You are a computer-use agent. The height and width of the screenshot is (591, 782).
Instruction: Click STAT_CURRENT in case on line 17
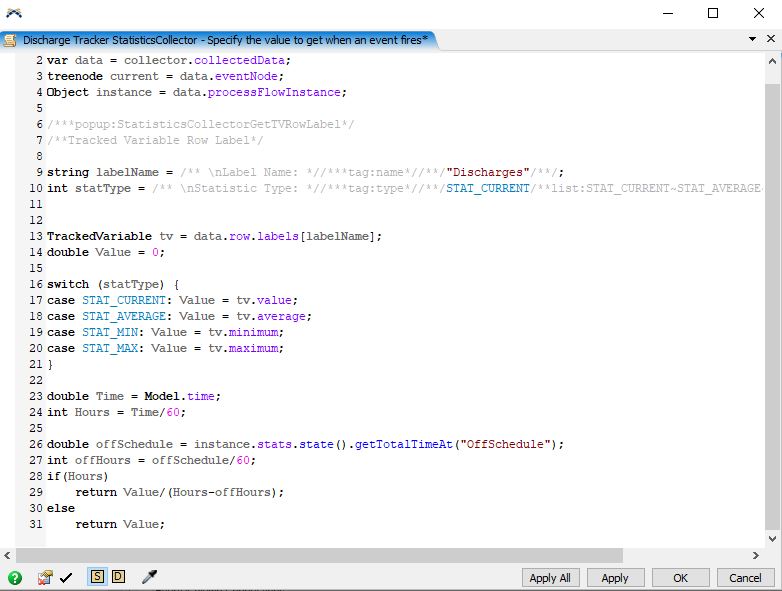pos(124,300)
